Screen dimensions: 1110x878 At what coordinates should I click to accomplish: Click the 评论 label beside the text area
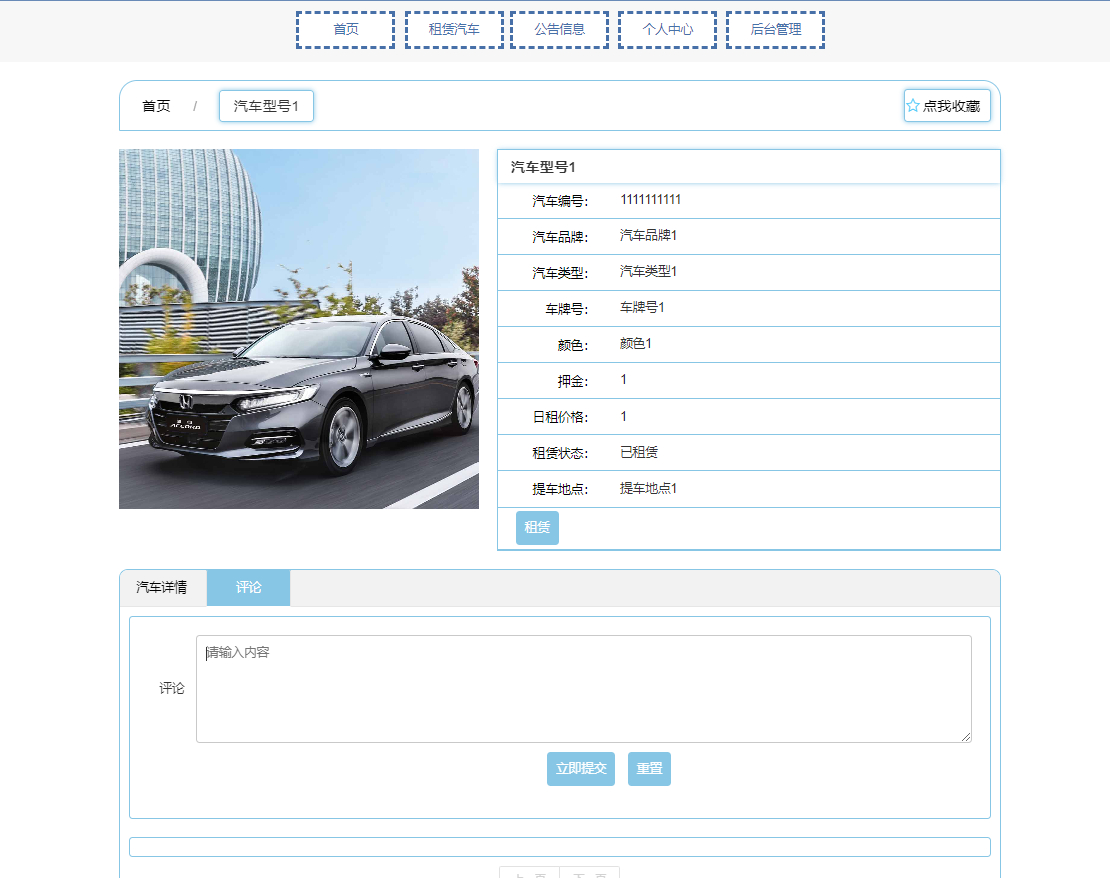[171, 688]
